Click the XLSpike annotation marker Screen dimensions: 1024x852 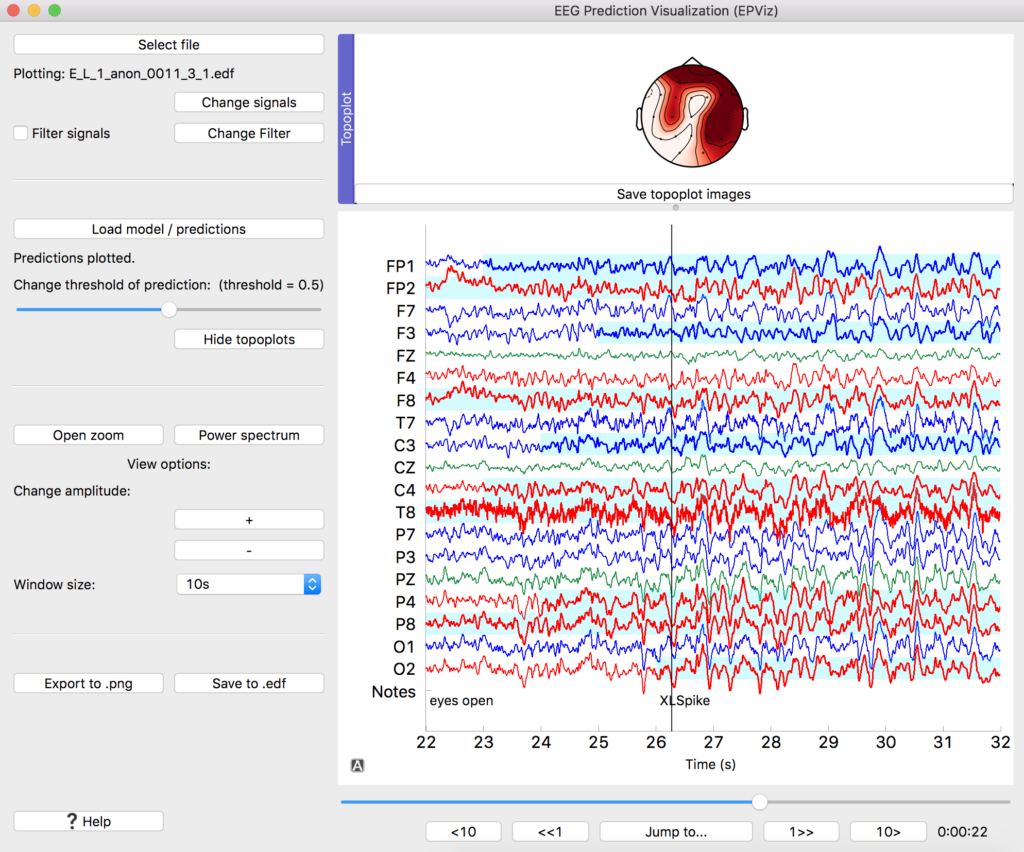pos(684,701)
